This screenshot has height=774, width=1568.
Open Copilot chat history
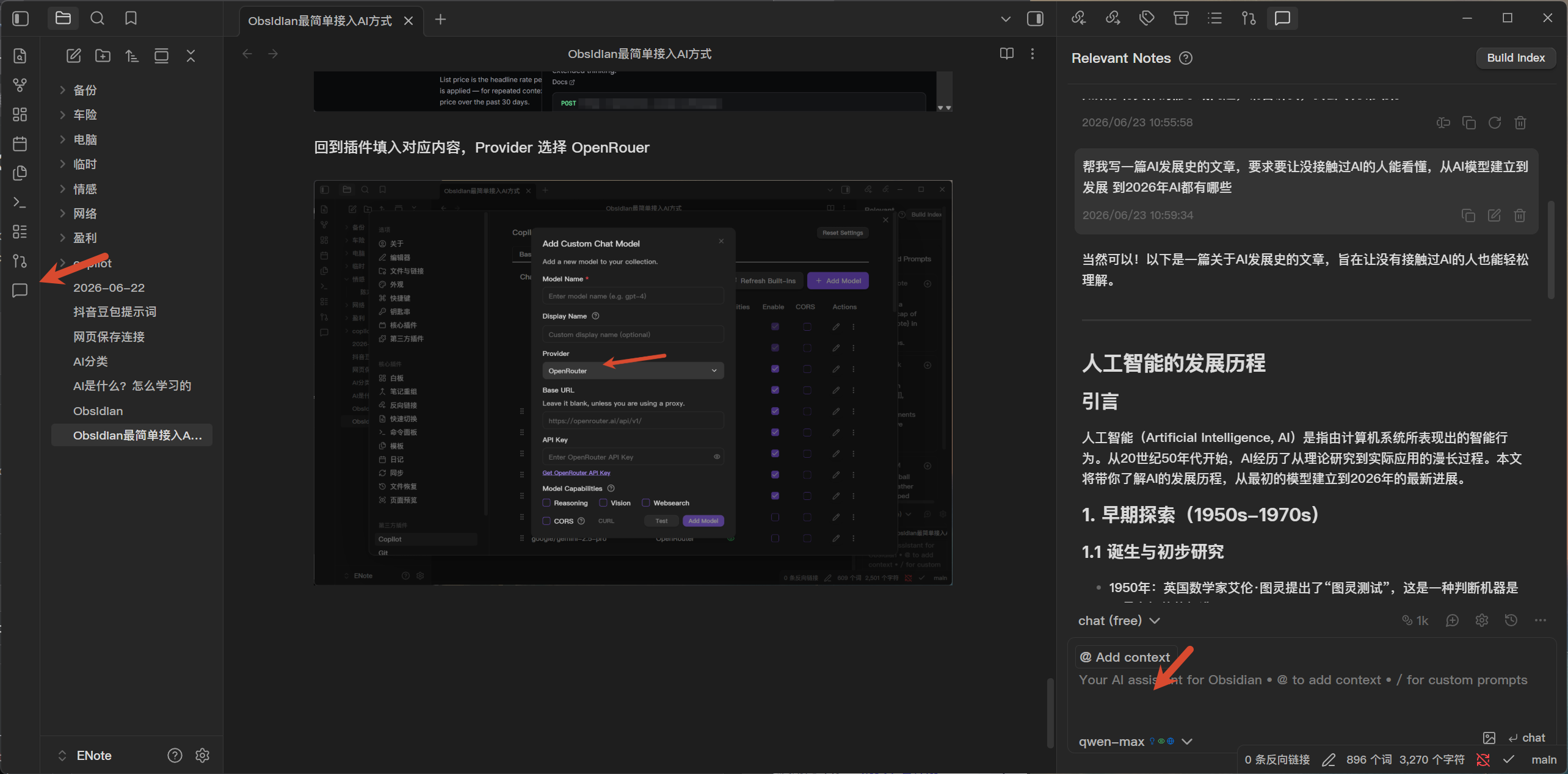pos(1511,621)
